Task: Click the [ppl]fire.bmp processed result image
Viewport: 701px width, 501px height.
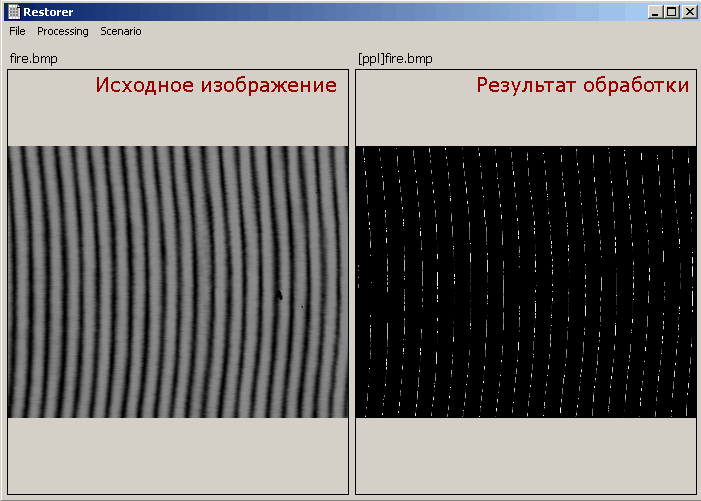Action: [x=526, y=282]
